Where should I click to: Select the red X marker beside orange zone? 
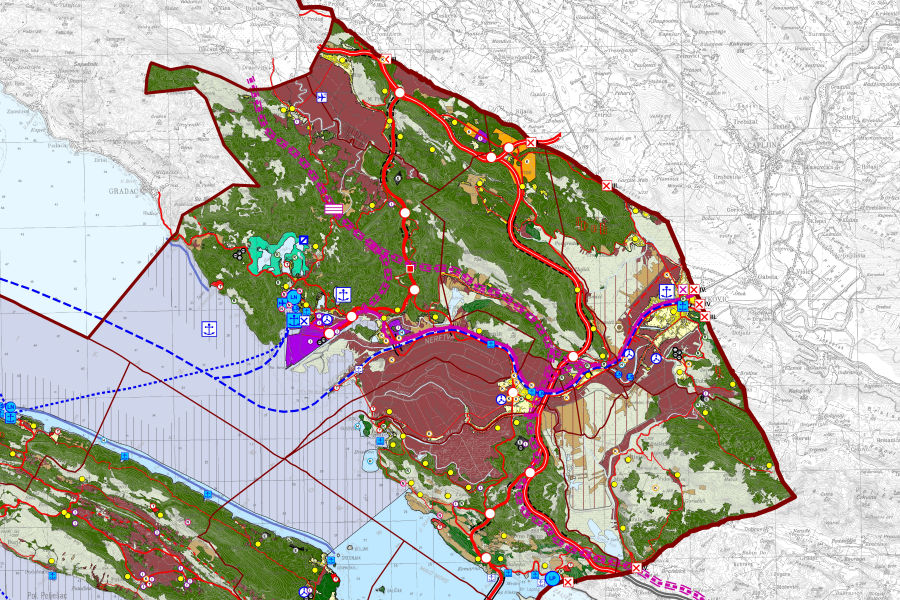coord(531,143)
